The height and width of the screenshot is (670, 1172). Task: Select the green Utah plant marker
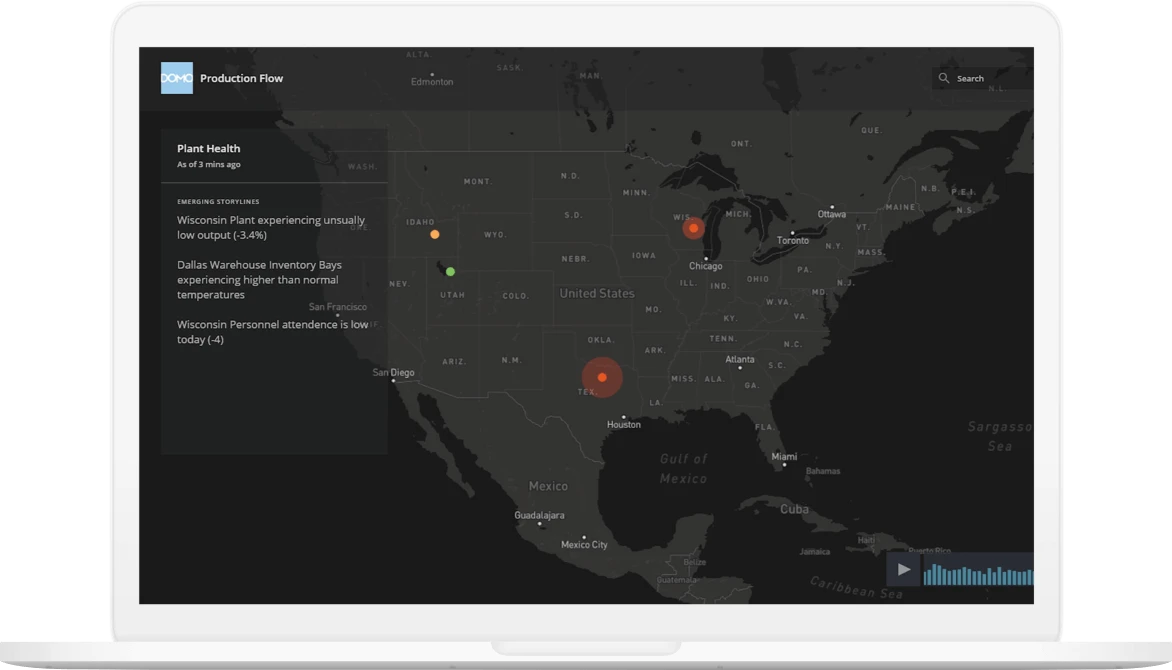click(450, 269)
